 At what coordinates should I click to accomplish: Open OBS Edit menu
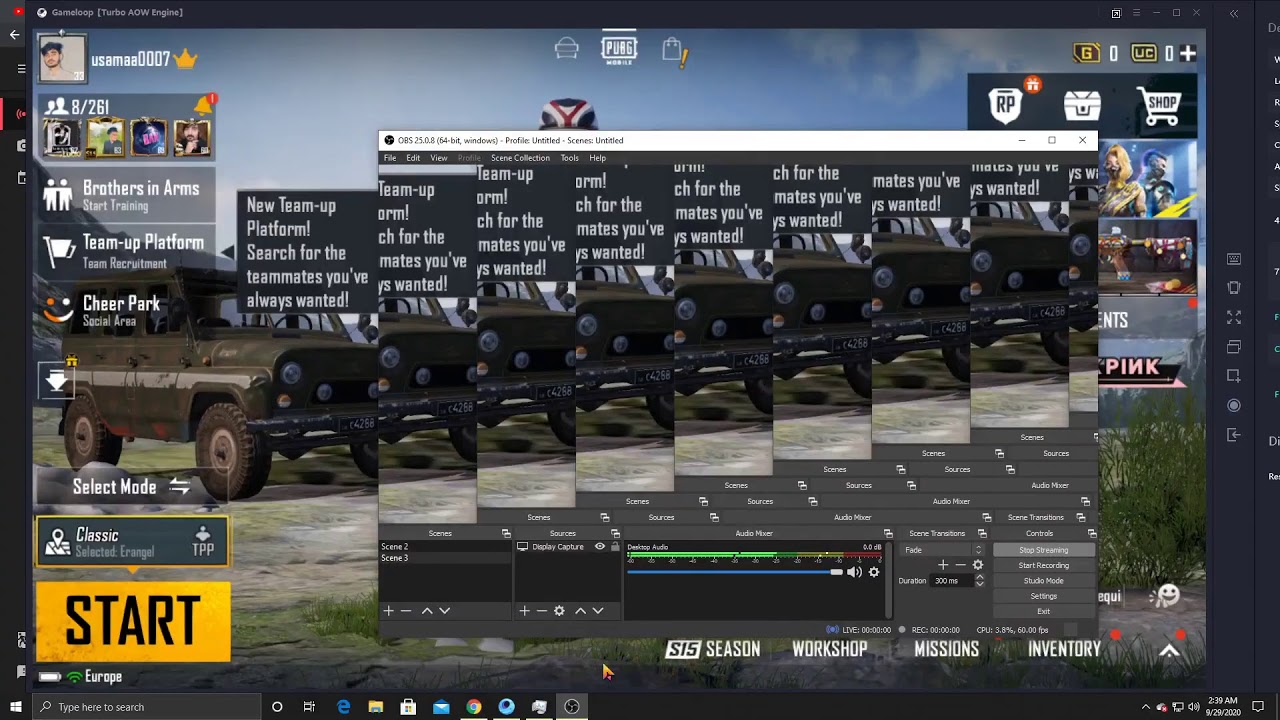pos(413,158)
